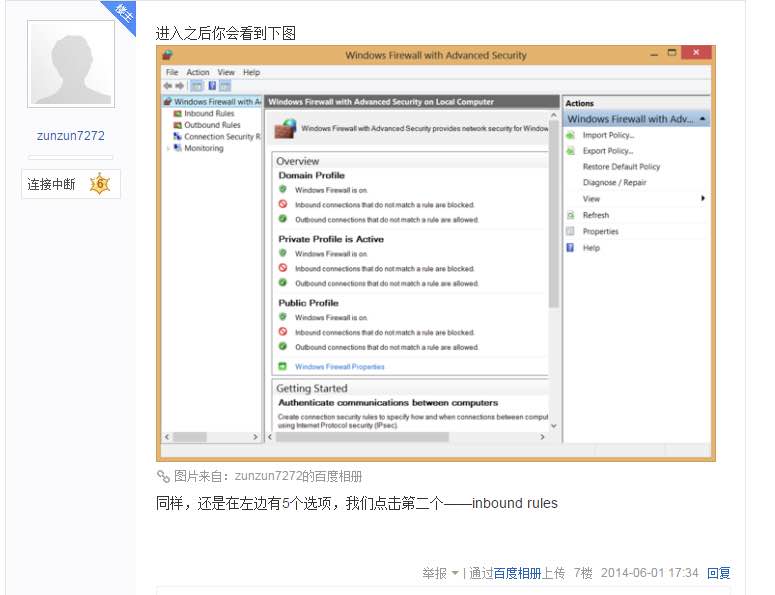Click Help in Actions pane

(x=591, y=248)
